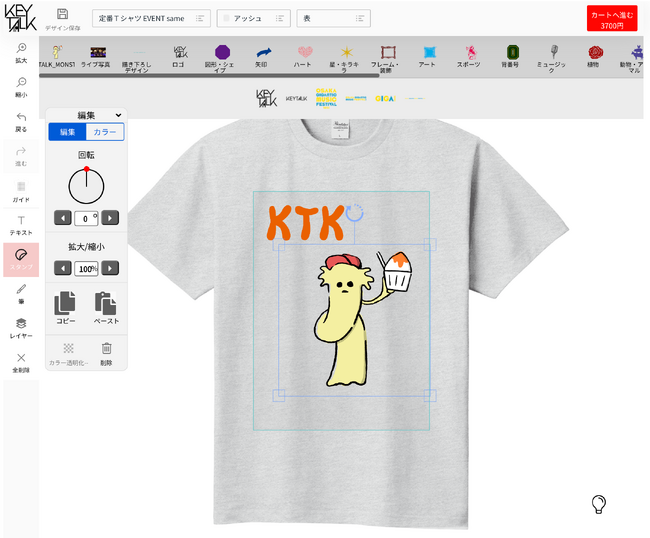Go to KEYTALK logo home
Image resolution: width=650 pixels, height=538 pixels.
[20, 18]
